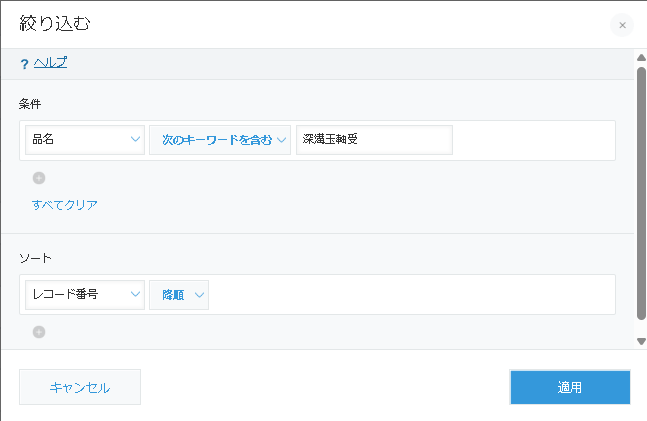Add a sort rule with the plus icon
The image size is (647, 421).
pos(39,332)
